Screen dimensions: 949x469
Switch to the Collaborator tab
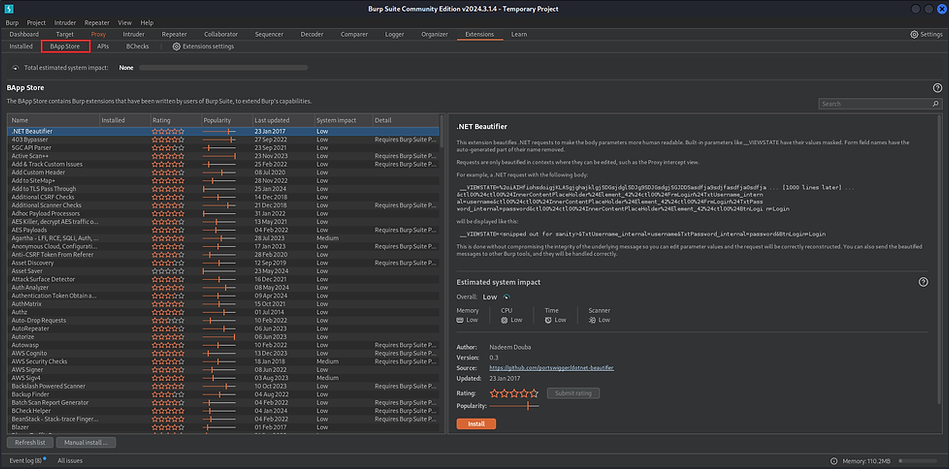pos(221,34)
